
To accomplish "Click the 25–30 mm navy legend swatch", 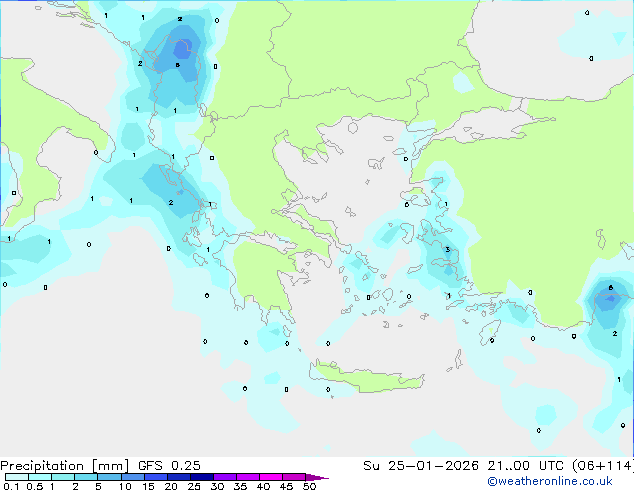I will (x=202, y=477).
